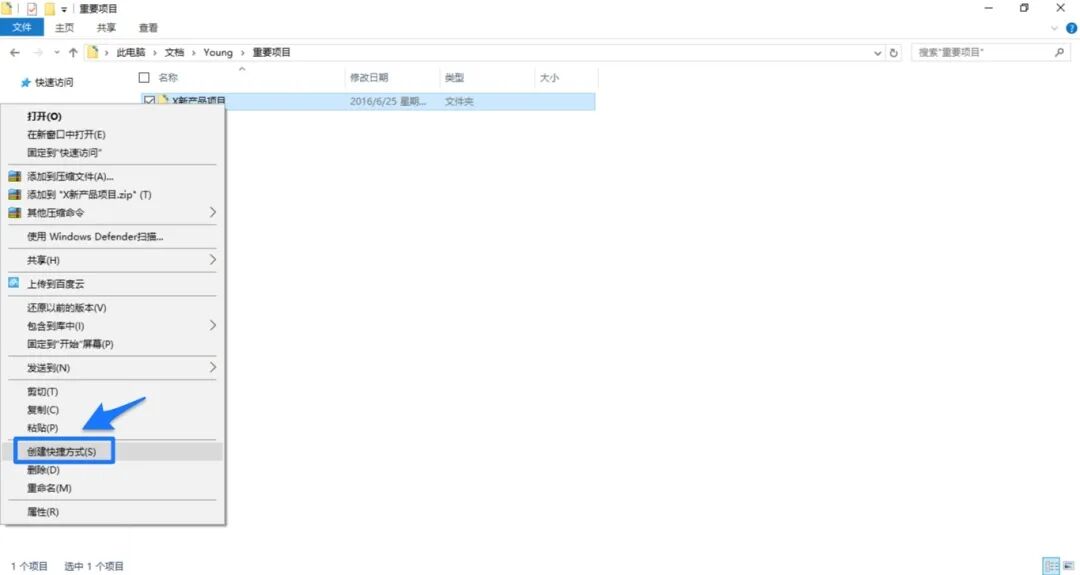Click 重要项目 in the address breadcrumb

tap(271, 52)
